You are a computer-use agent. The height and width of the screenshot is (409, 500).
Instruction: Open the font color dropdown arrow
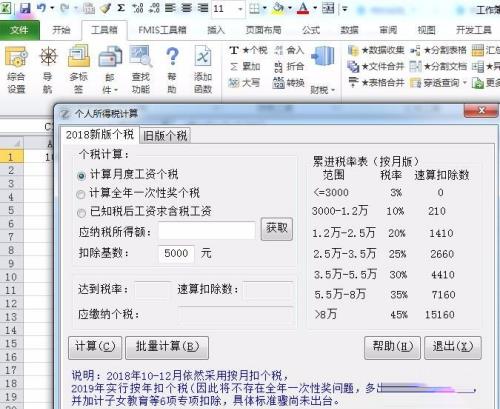tap(315, 8)
